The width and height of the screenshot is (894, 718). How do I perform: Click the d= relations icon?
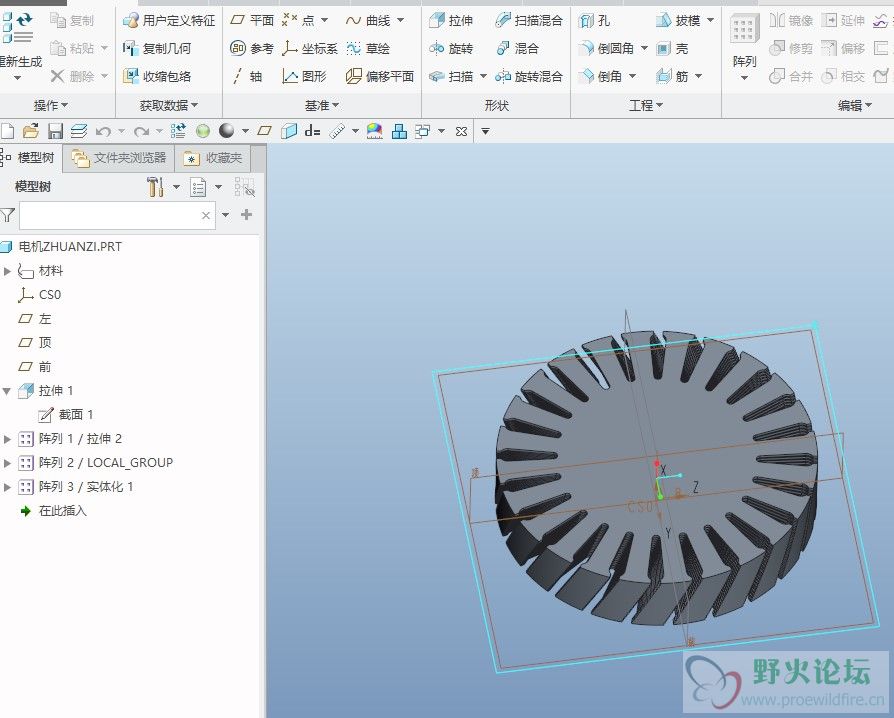tap(312, 132)
